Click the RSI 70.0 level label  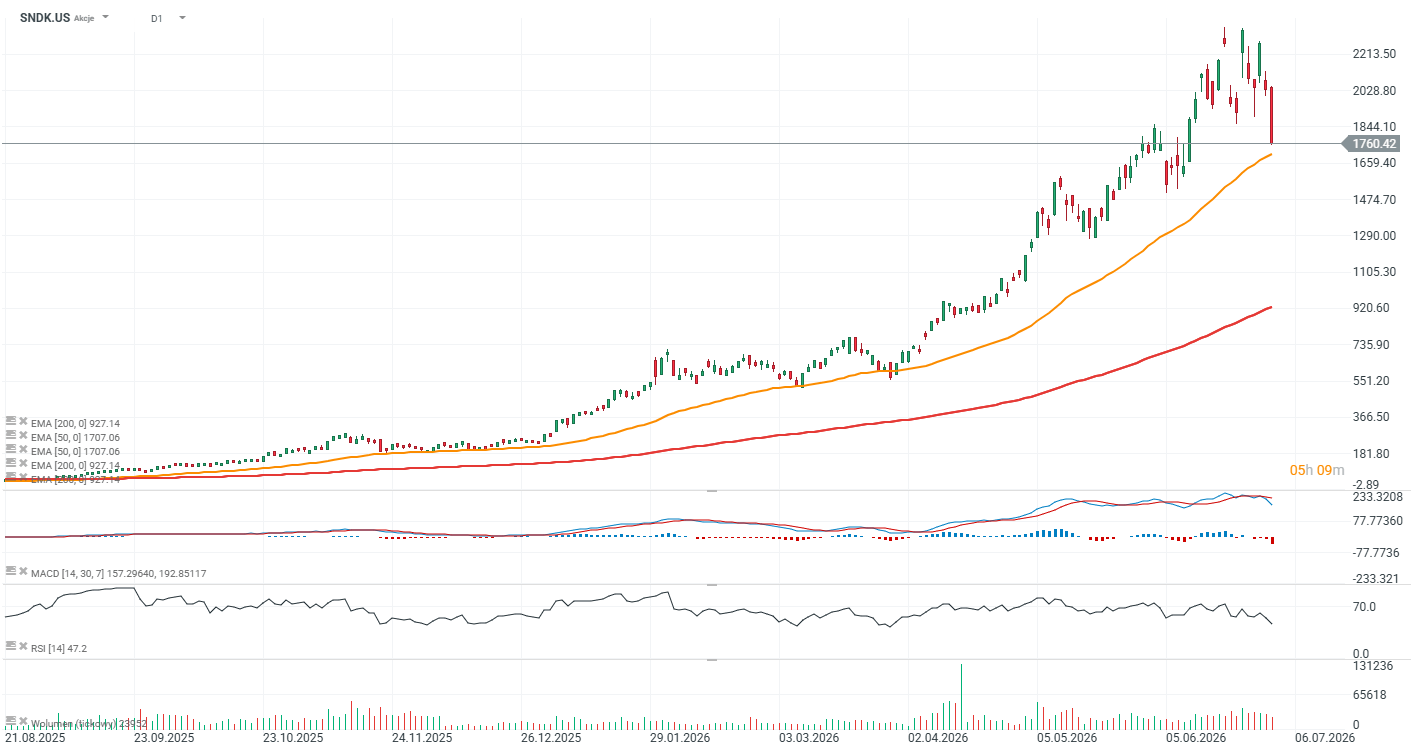tap(1364, 606)
